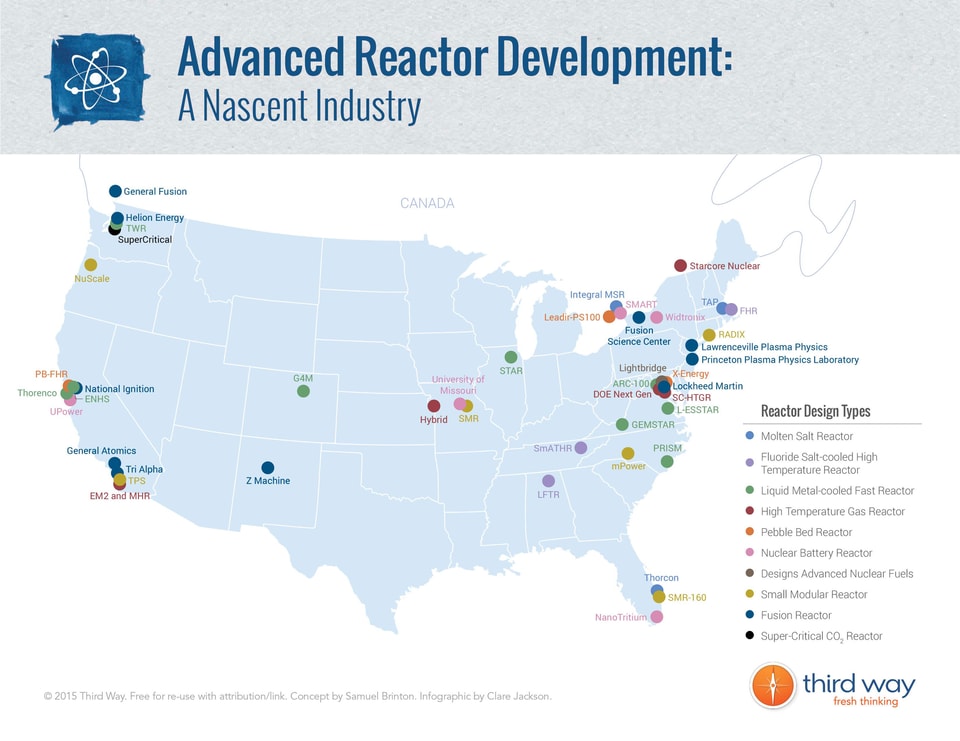
Task: Click the NuScale dot in California
Action: 90,263
